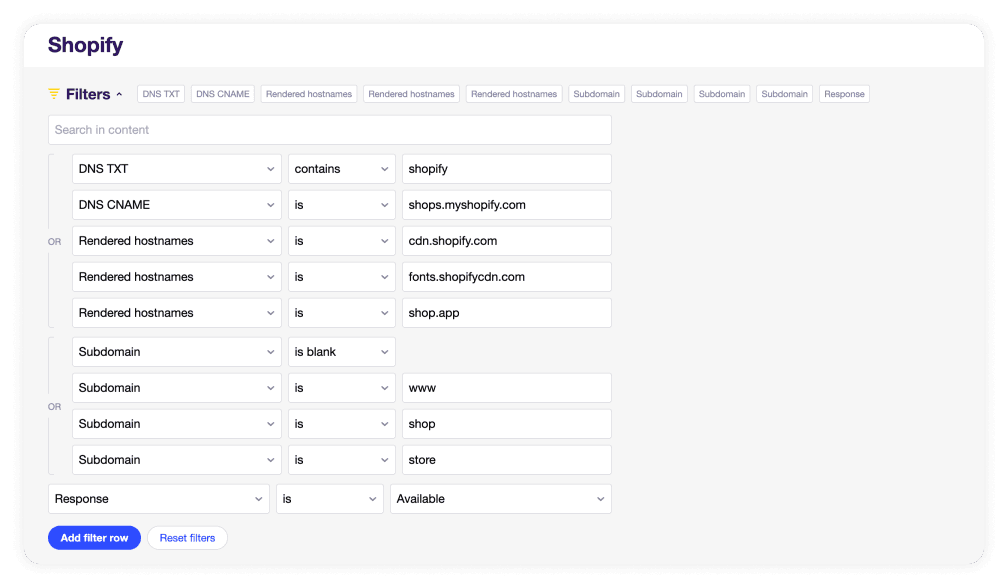Screen dimensions: 1008x588
Task: Click the Reset filters button
Action: (187, 538)
